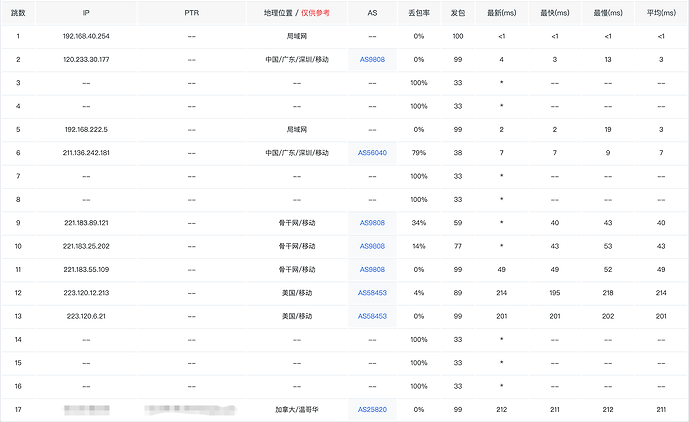689x422 pixels.
Task: Select the IP 221.183.55.109
Action: pyautogui.click(x=86, y=269)
